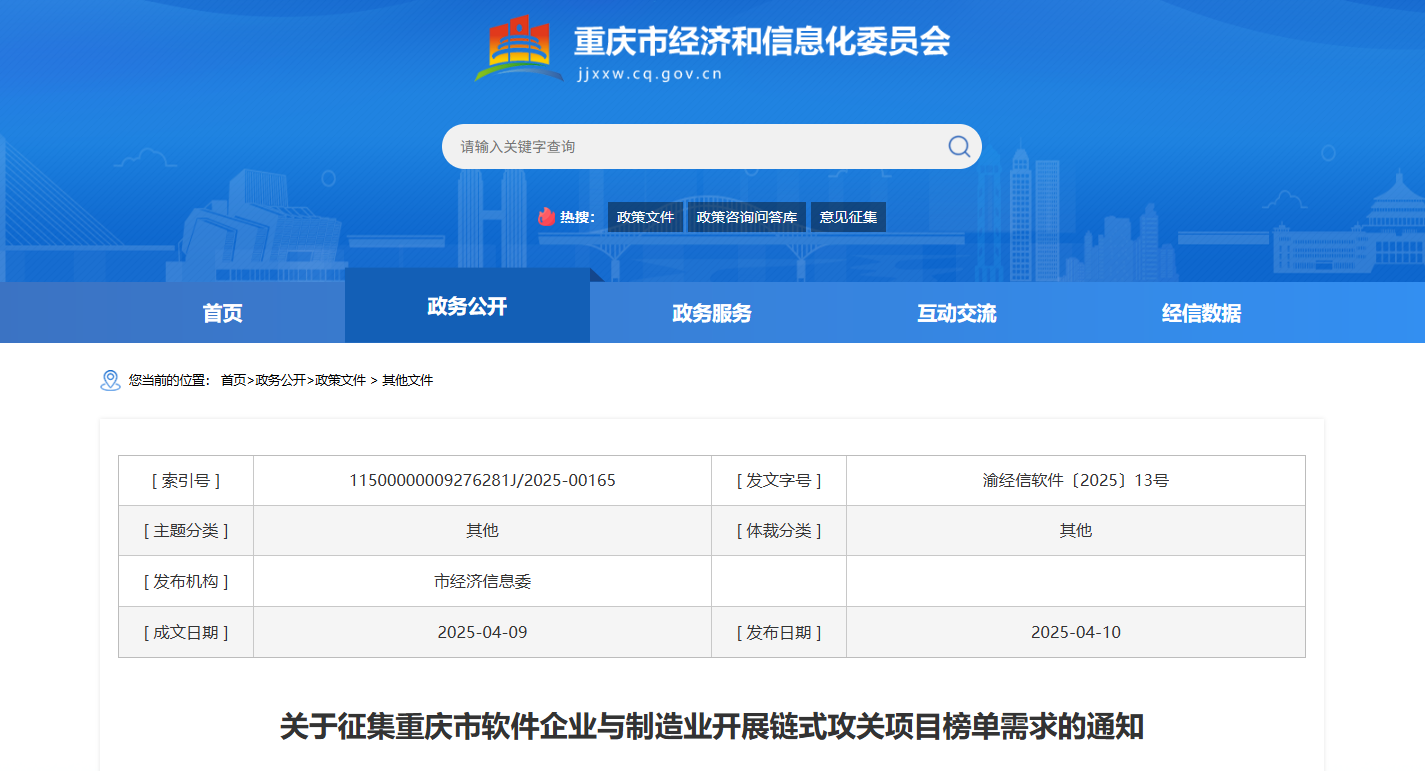Open the 经信数据 navigation tab

tap(1201, 313)
